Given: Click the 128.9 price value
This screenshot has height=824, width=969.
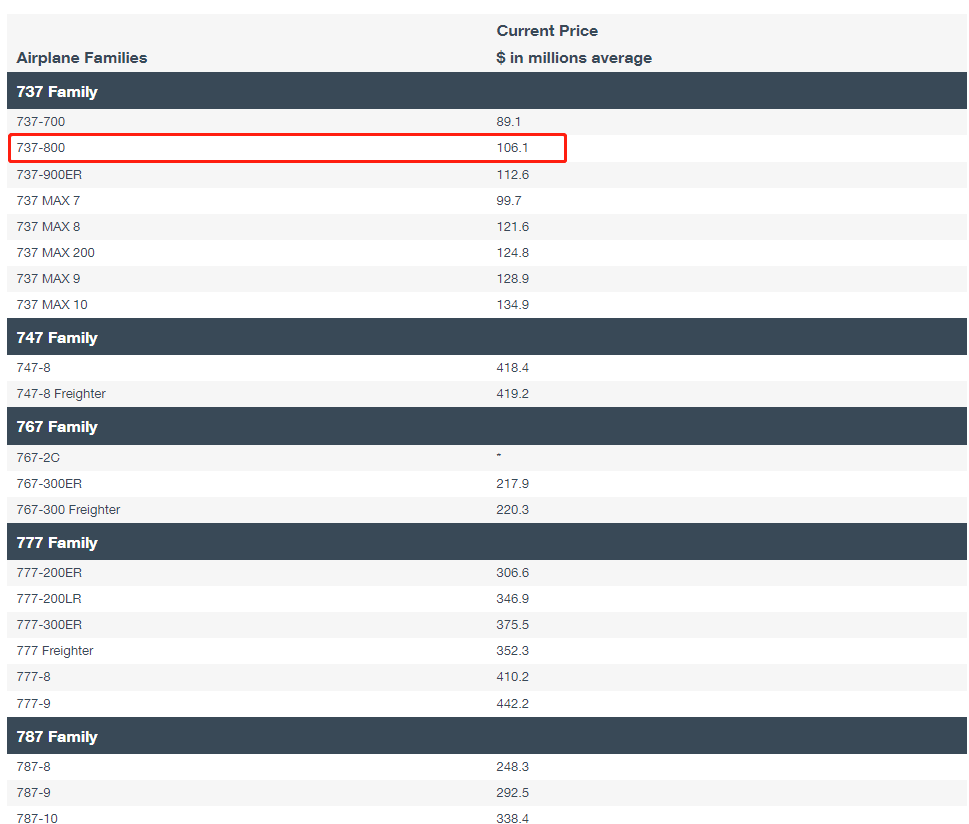Looking at the screenshot, I should click(512, 279).
